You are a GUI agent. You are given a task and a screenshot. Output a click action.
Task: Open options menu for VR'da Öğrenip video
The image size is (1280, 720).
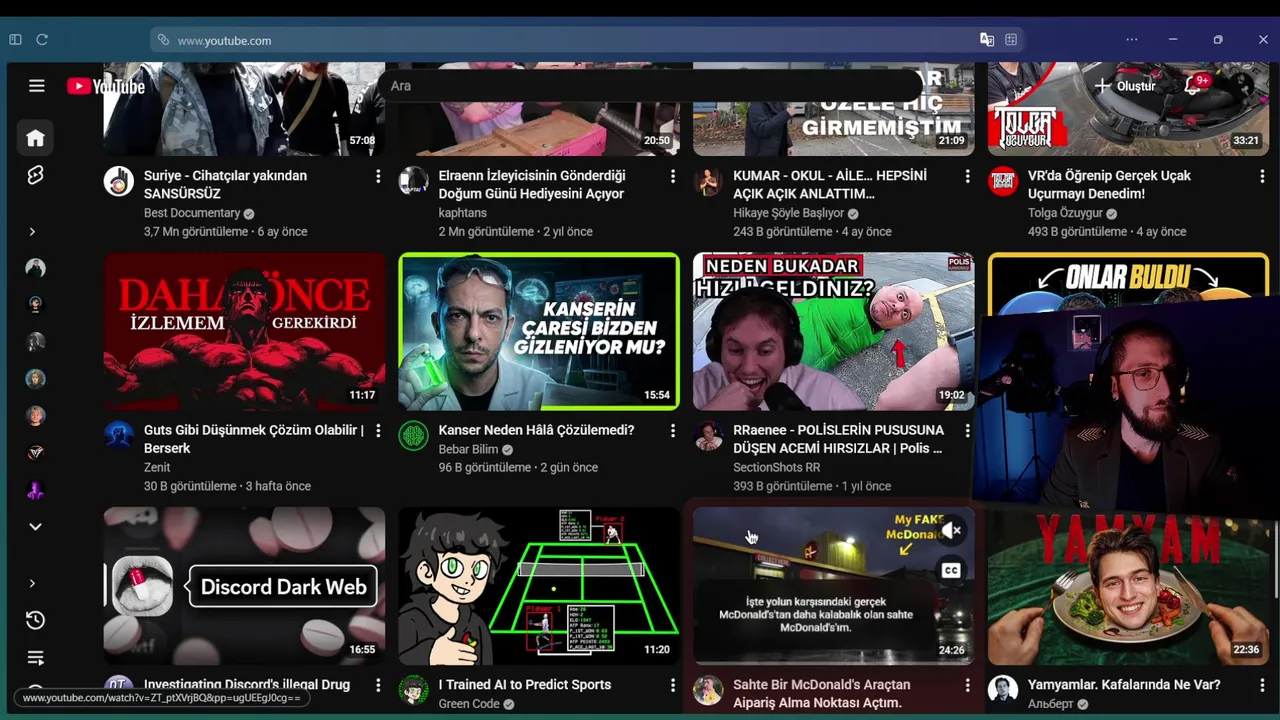[1262, 176]
